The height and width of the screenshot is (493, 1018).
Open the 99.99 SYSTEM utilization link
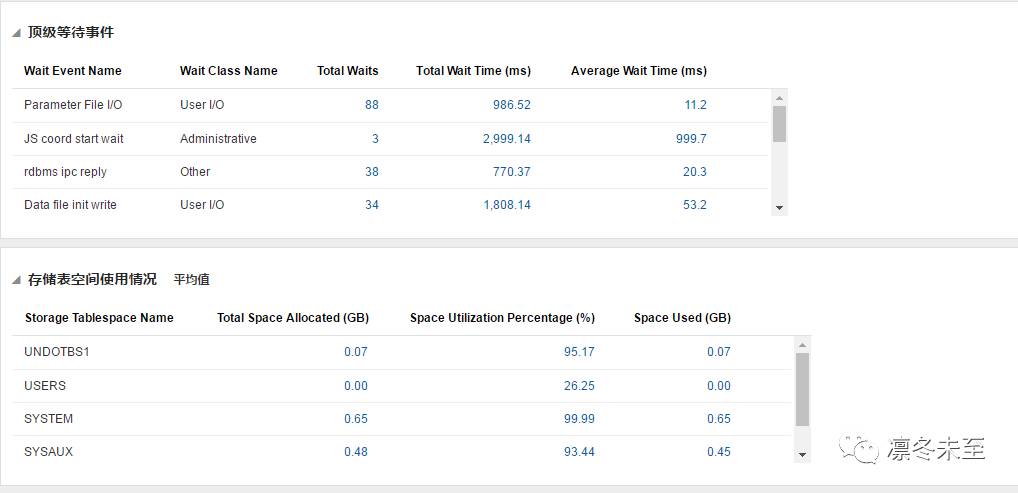click(x=579, y=419)
